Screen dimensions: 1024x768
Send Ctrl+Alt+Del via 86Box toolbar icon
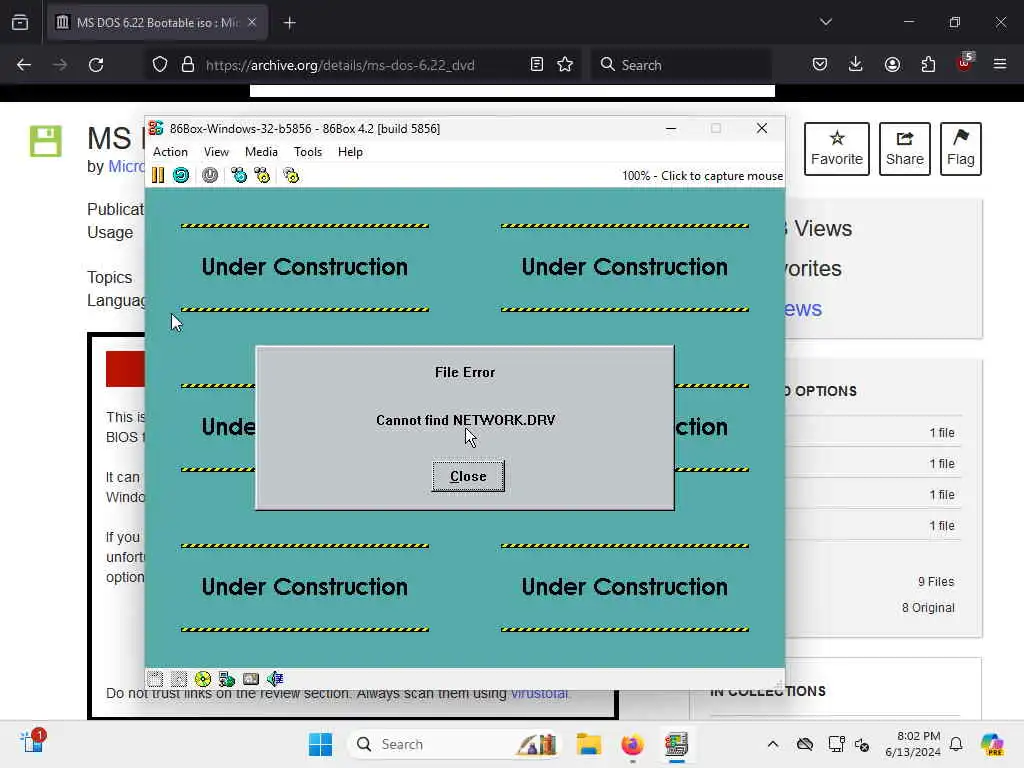pyautogui.click(x=238, y=175)
